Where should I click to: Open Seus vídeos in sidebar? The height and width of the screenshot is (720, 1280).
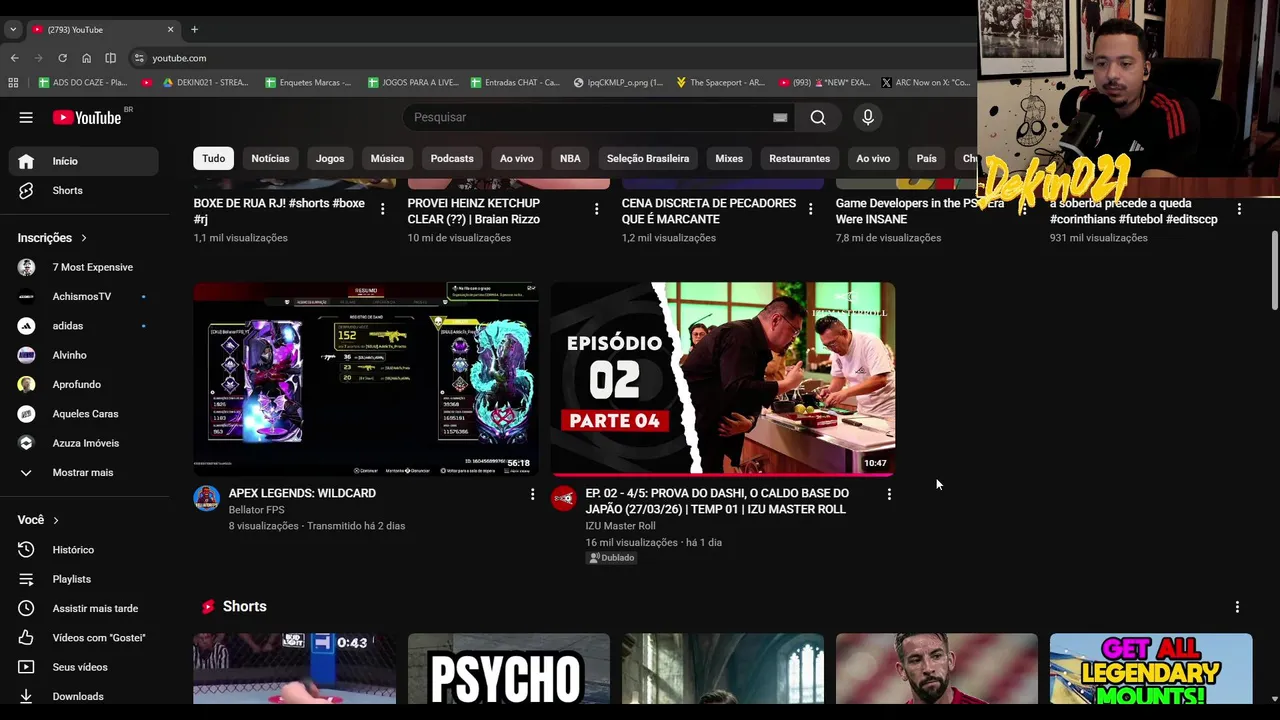pos(84,667)
